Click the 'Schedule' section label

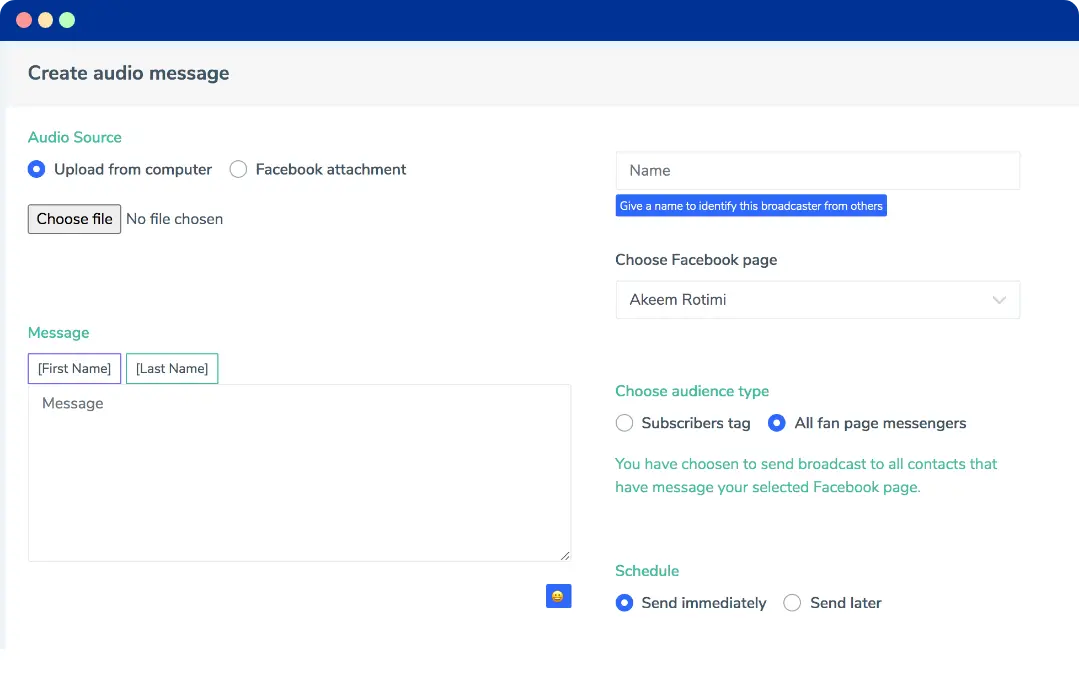[x=647, y=570]
